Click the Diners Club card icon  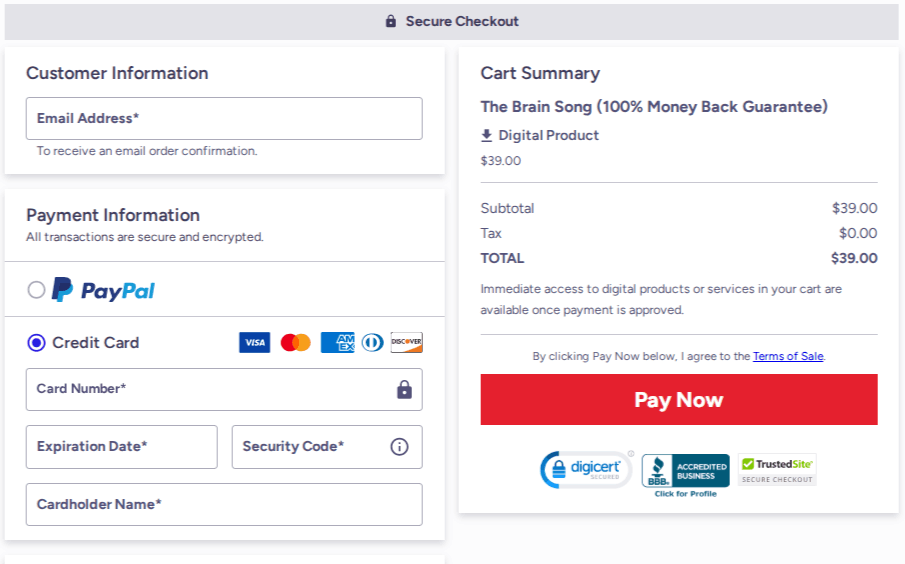point(373,343)
